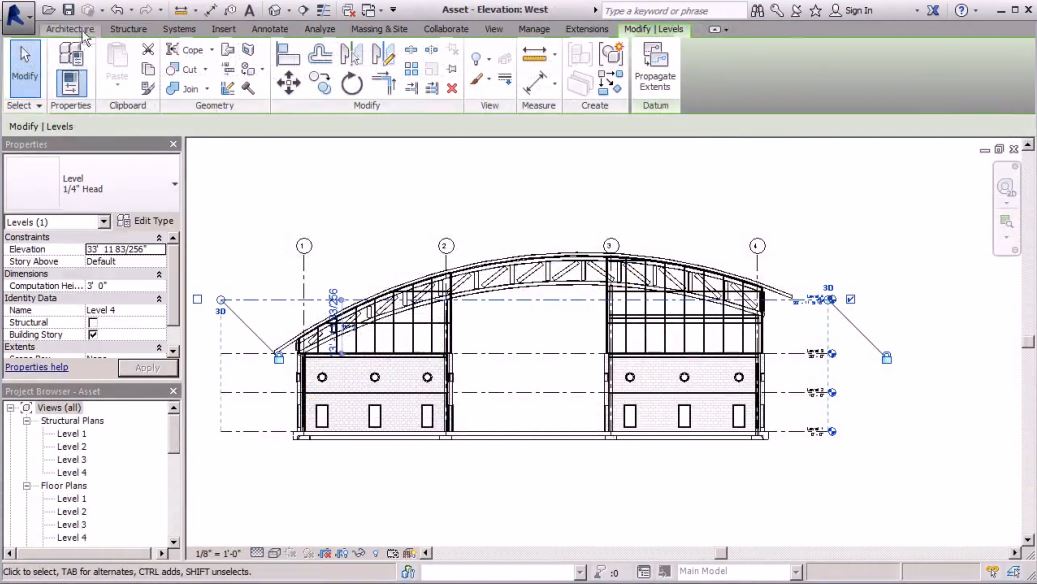
Task: Open Levels (1) filter dropdown
Action: (104, 222)
